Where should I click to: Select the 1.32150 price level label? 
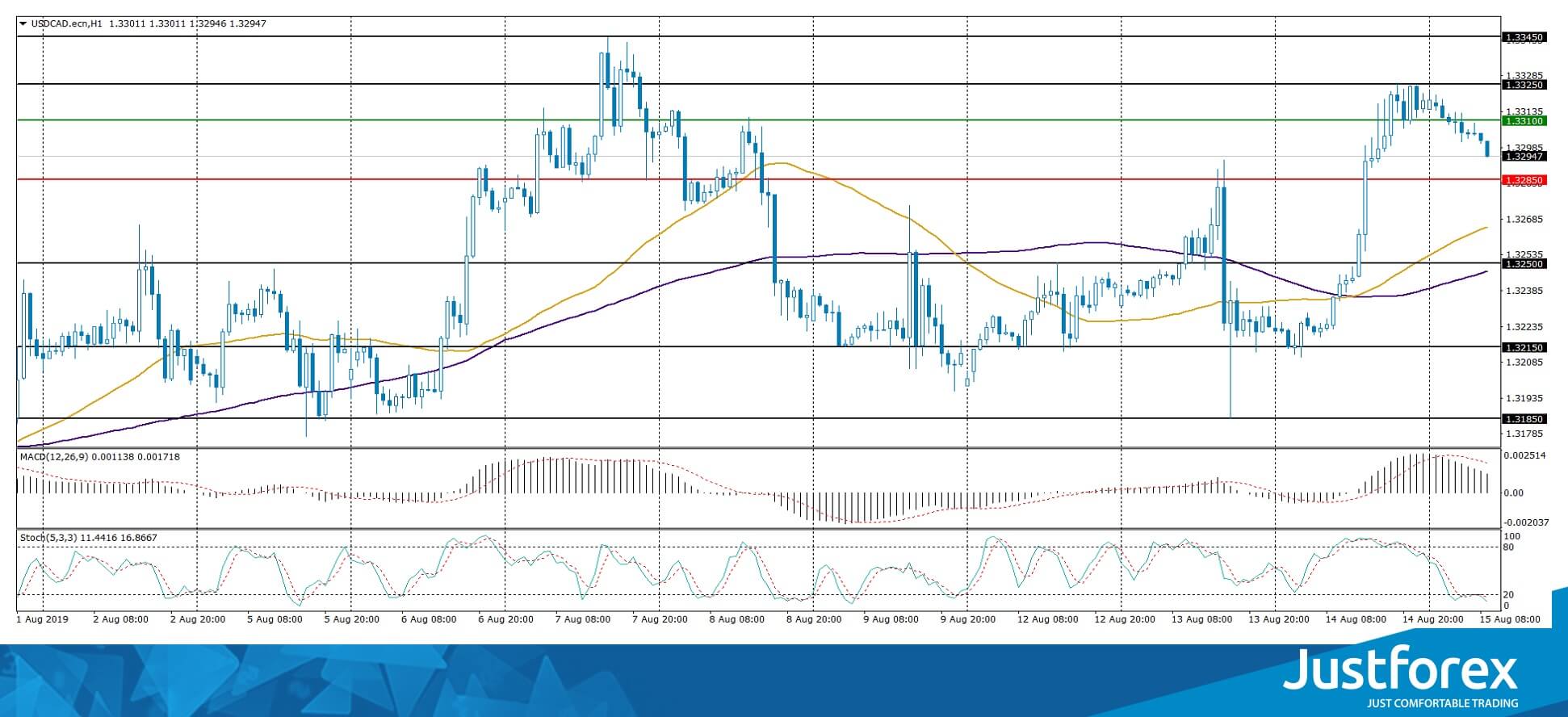1524,348
